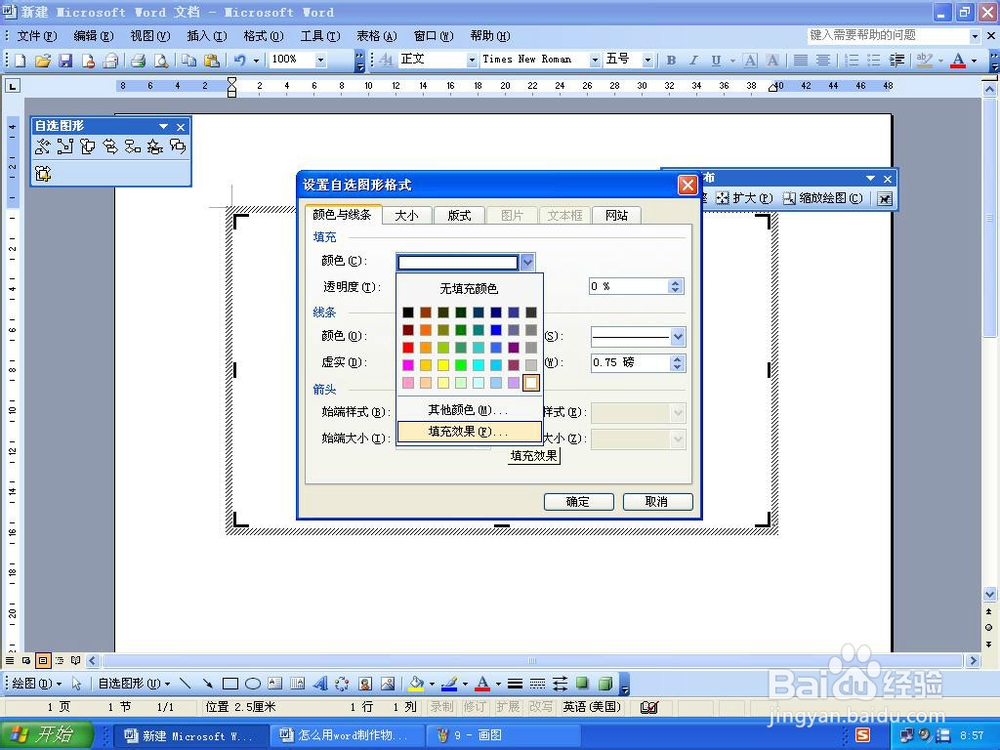Switch to the Layout tab (版式)
Image resolution: width=1000 pixels, height=750 pixels.
(459, 216)
